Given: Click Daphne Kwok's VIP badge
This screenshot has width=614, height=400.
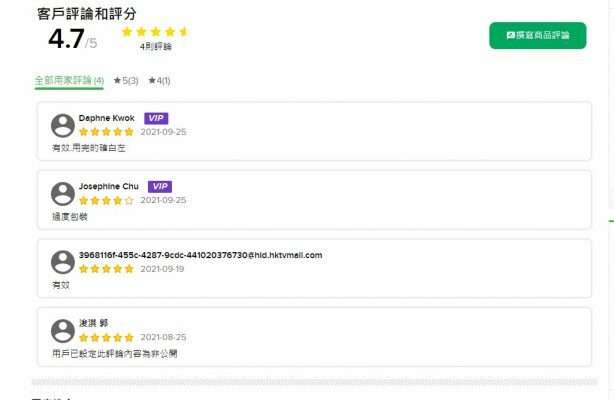Looking at the screenshot, I should [x=156, y=118].
